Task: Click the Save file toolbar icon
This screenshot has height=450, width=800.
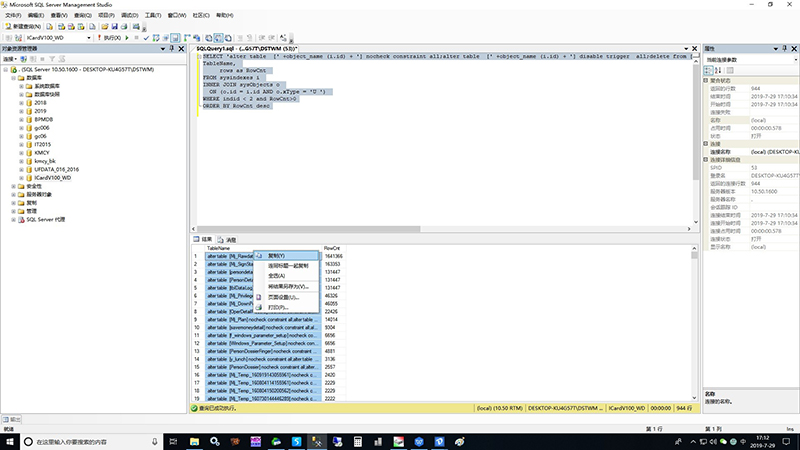Action: coord(114,27)
